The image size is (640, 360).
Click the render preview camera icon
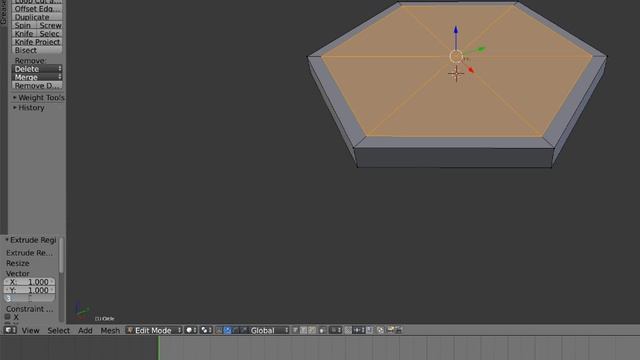[391, 330]
